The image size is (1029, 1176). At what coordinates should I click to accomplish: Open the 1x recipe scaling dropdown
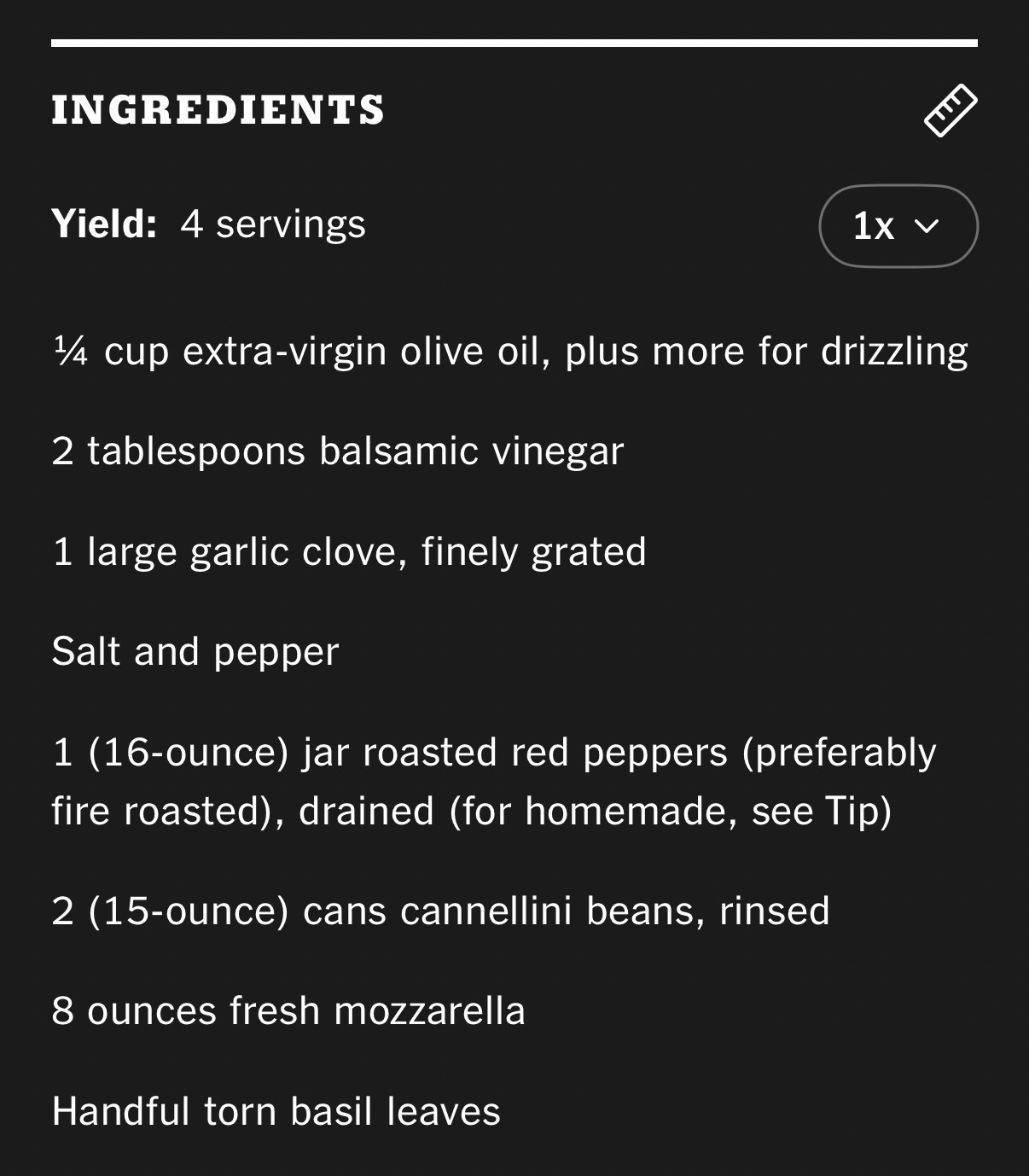coord(898,226)
